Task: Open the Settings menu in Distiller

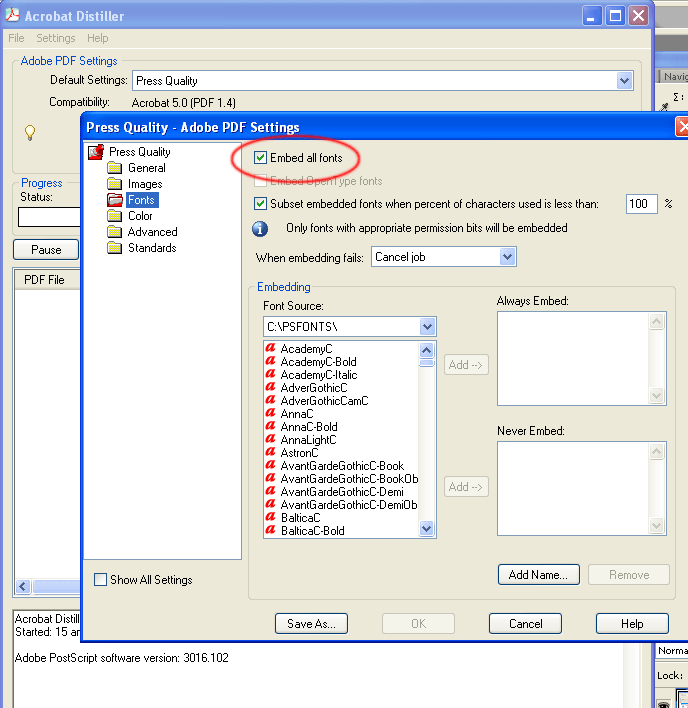Action: (56, 38)
